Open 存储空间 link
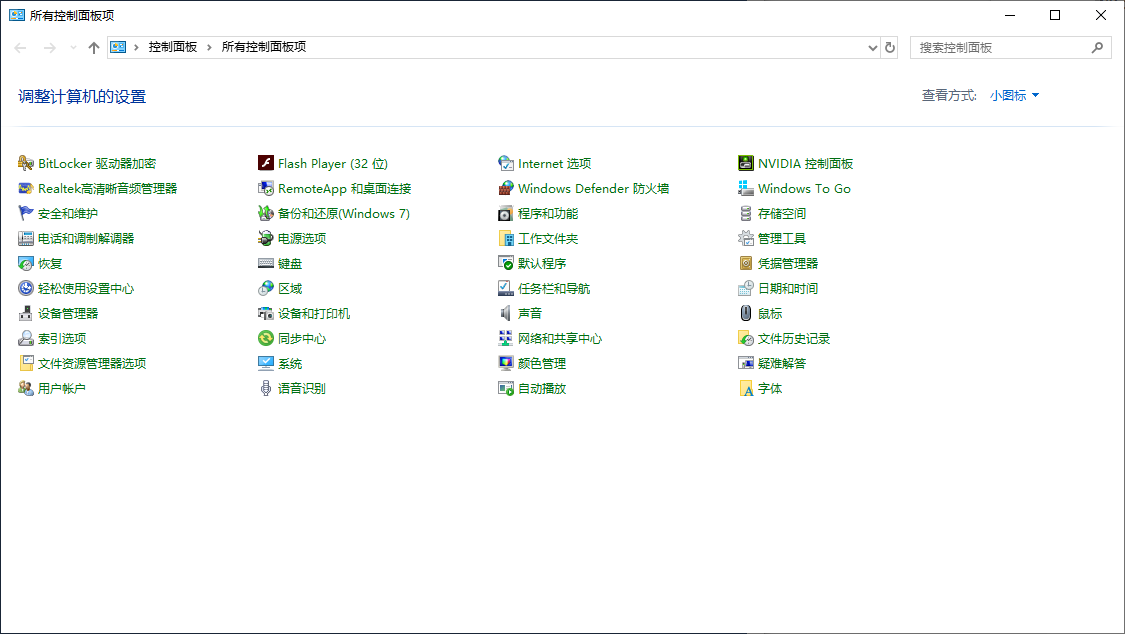 click(782, 214)
